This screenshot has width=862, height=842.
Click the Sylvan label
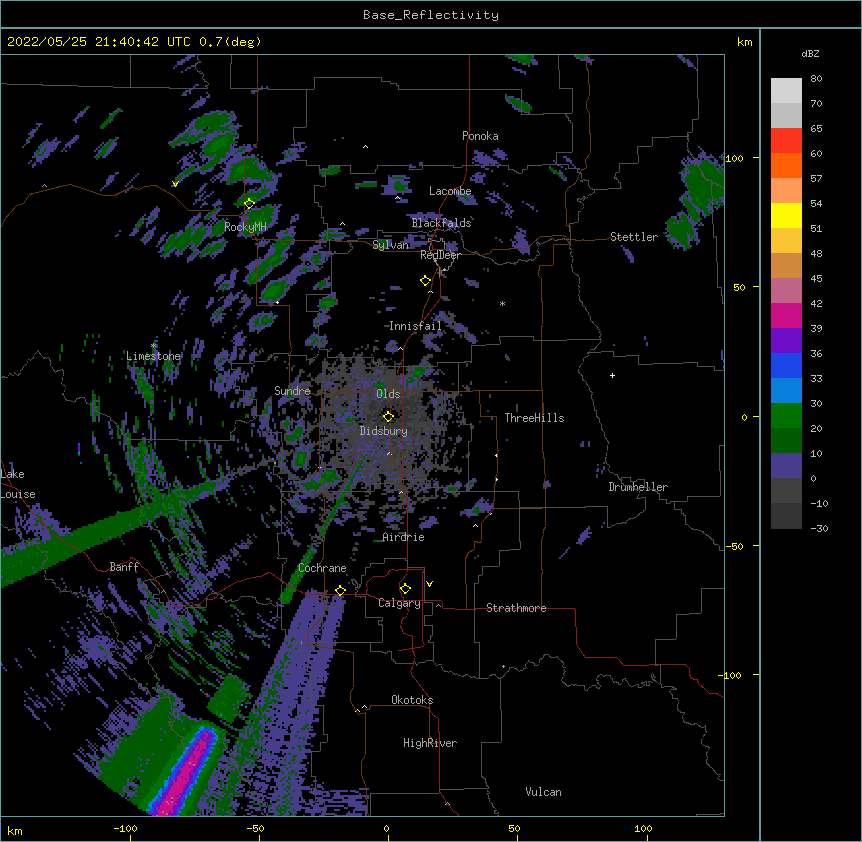point(390,245)
